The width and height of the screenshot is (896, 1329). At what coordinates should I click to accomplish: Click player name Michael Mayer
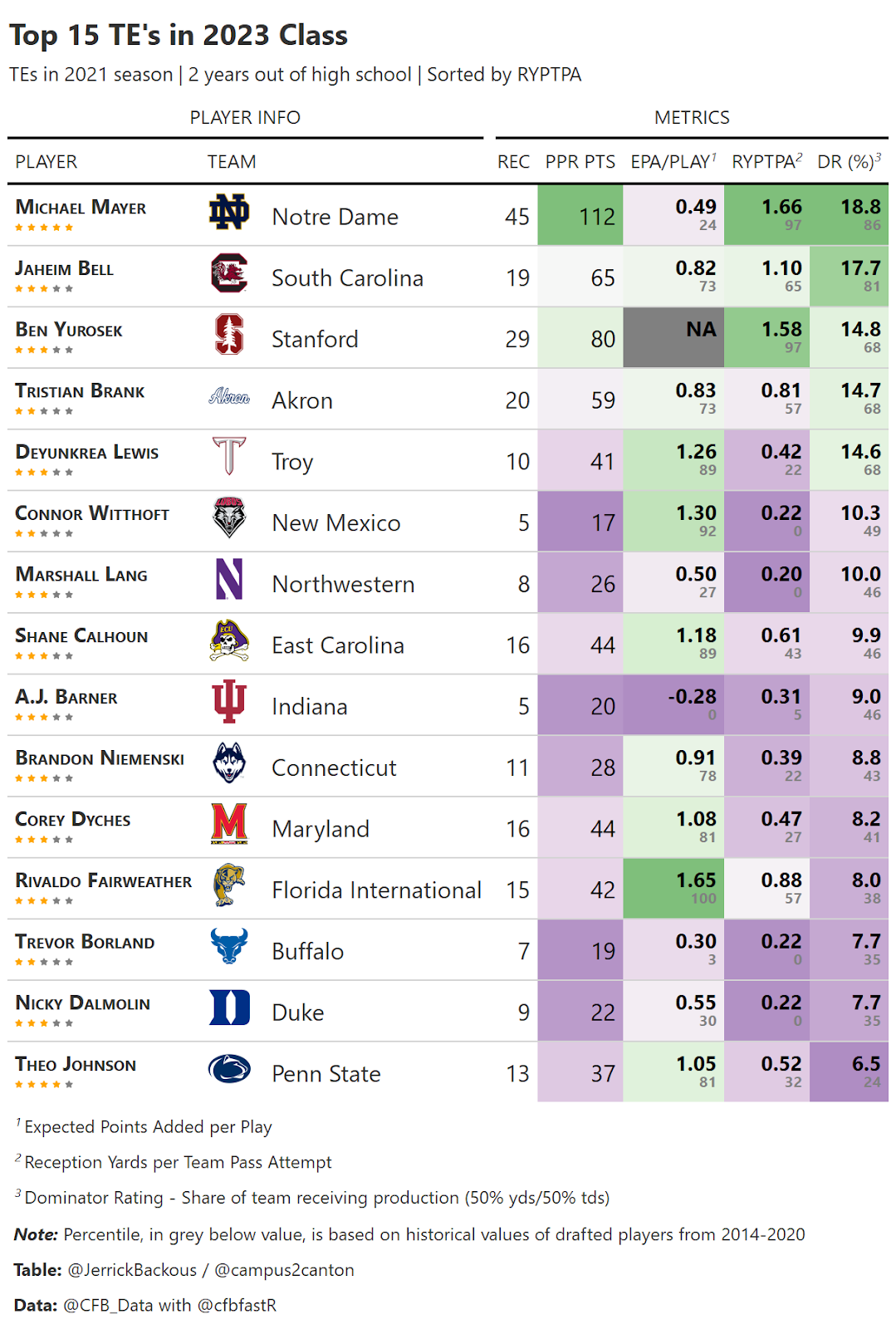click(x=81, y=208)
